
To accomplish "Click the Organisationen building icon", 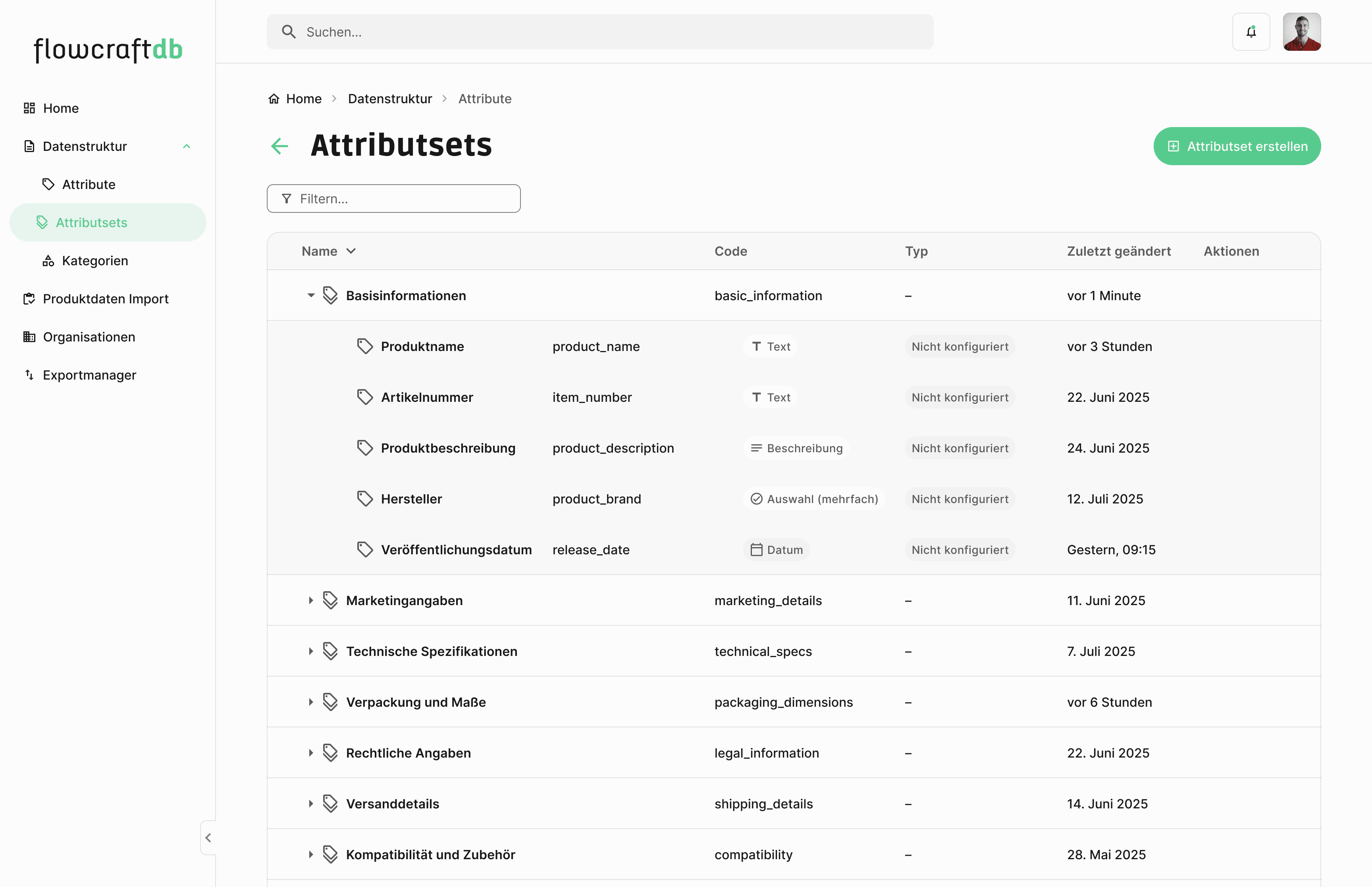I will pyautogui.click(x=29, y=337).
